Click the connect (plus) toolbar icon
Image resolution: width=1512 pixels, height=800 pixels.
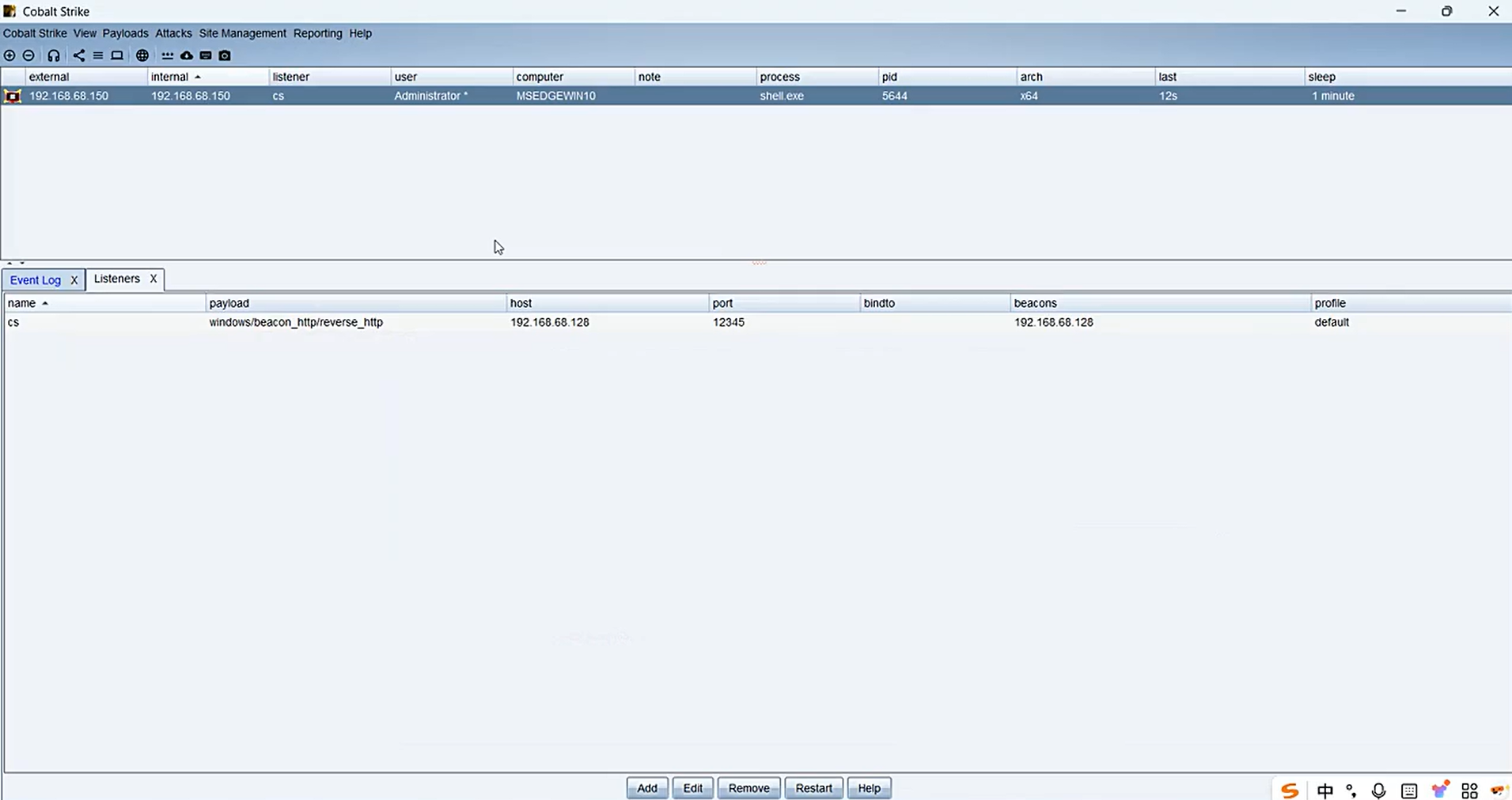[9, 55]
